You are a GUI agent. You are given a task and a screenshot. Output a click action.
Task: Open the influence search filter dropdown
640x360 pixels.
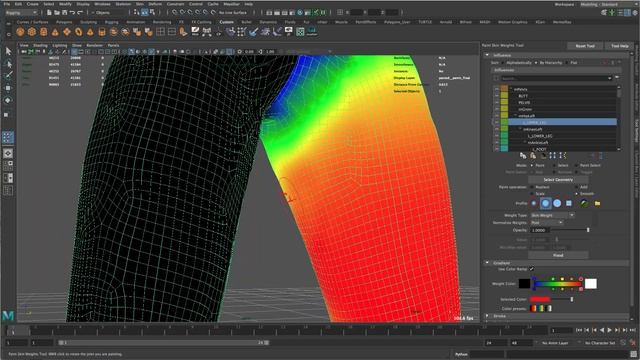pos(610,78)
